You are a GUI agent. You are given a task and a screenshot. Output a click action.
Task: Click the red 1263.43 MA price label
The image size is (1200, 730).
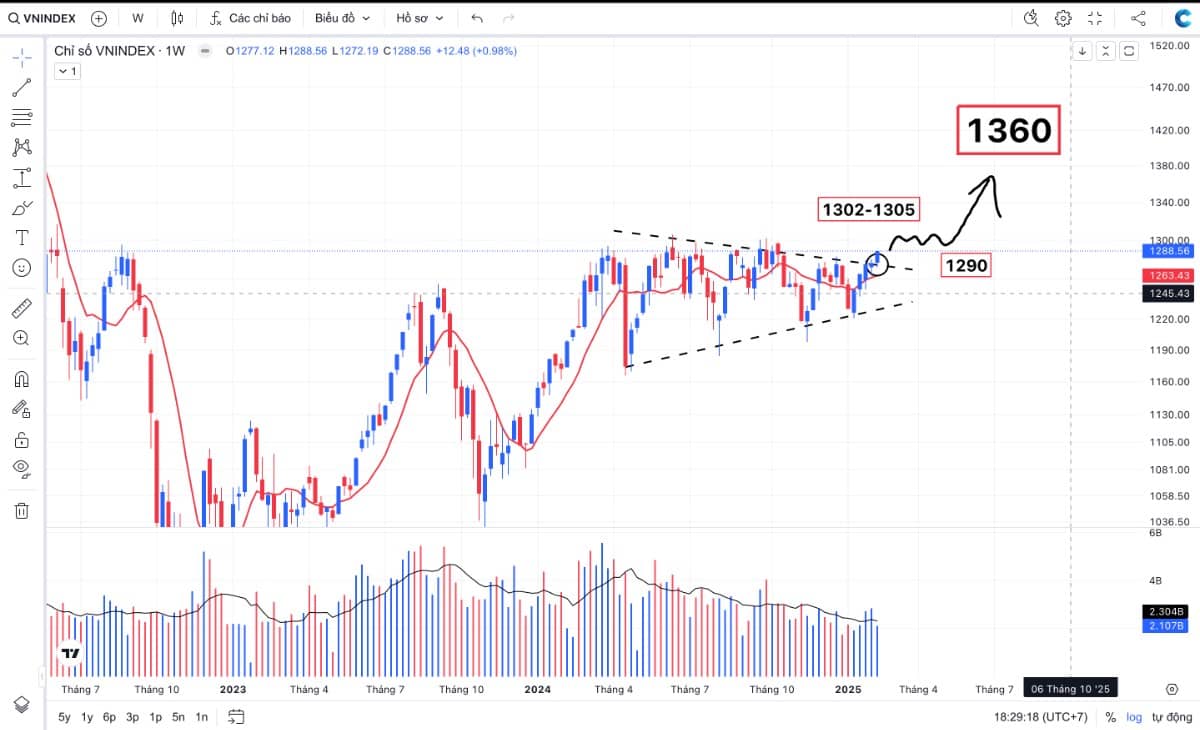coord(1167,275)
